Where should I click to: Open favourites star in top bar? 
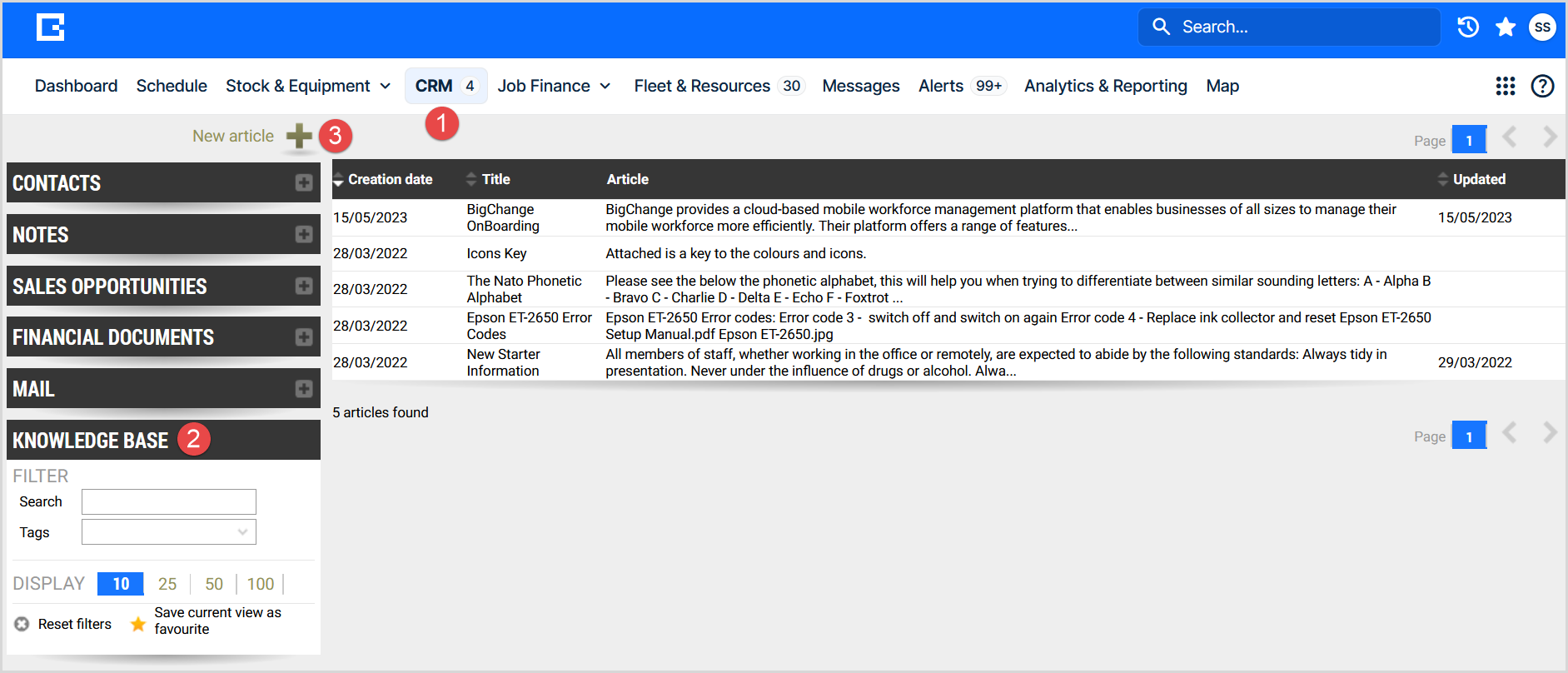click(x=1506, y=27)
